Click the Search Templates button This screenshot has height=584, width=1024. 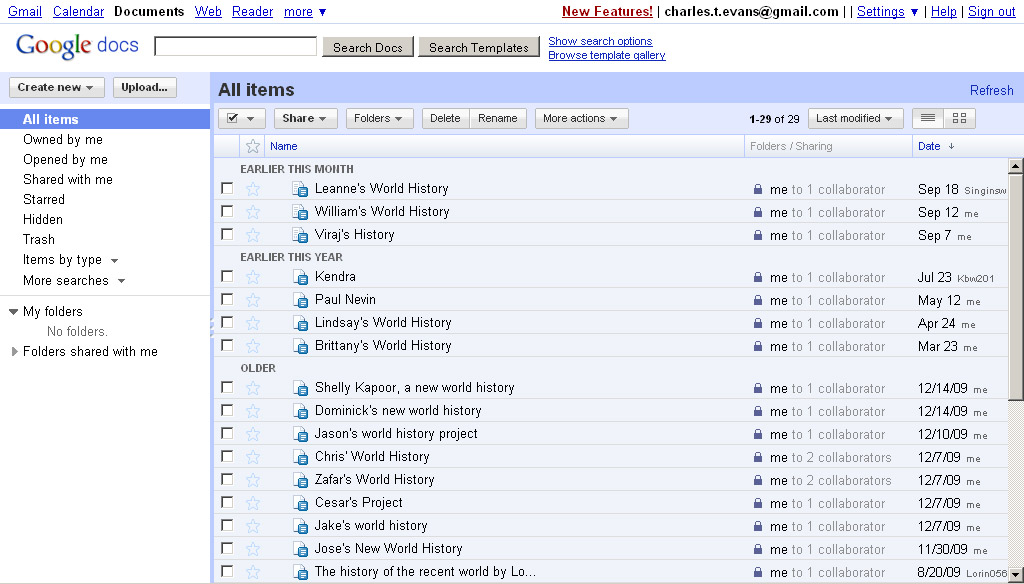[x=479, y=48]
